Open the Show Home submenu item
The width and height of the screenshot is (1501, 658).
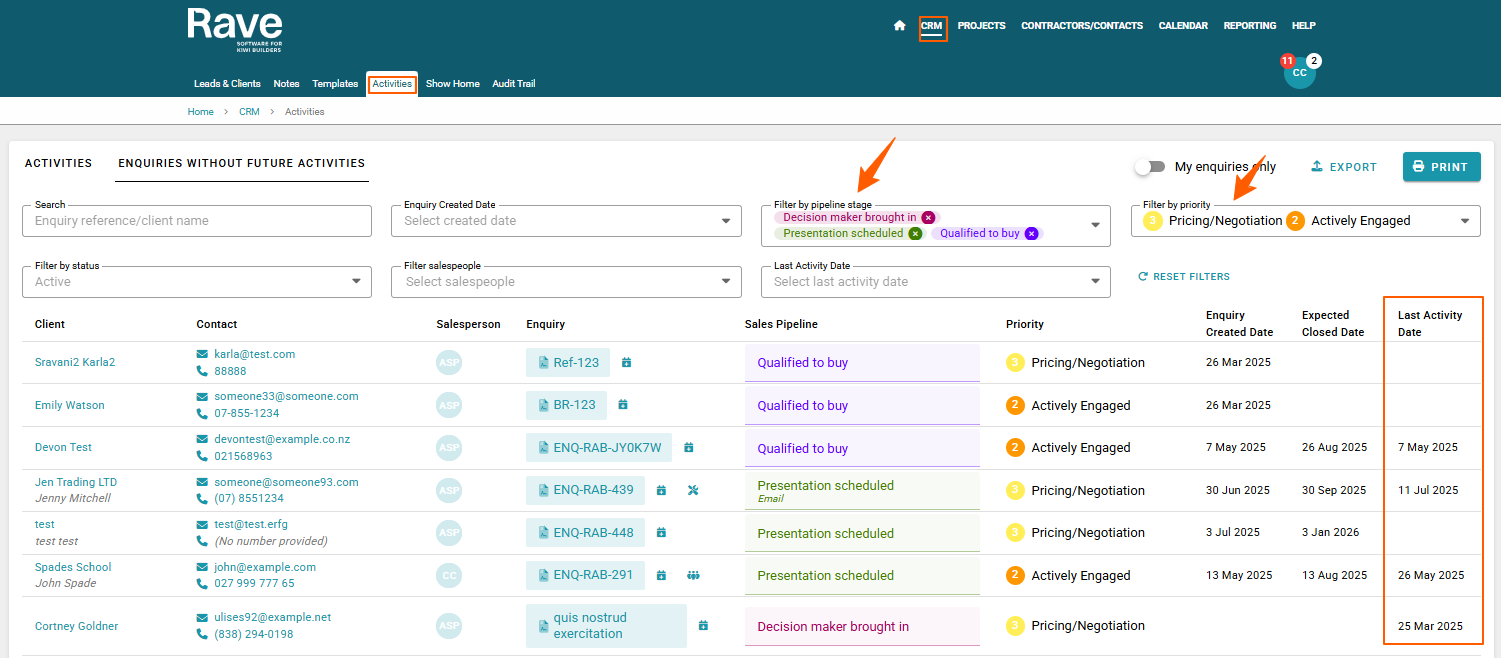(x=453, y=84)
